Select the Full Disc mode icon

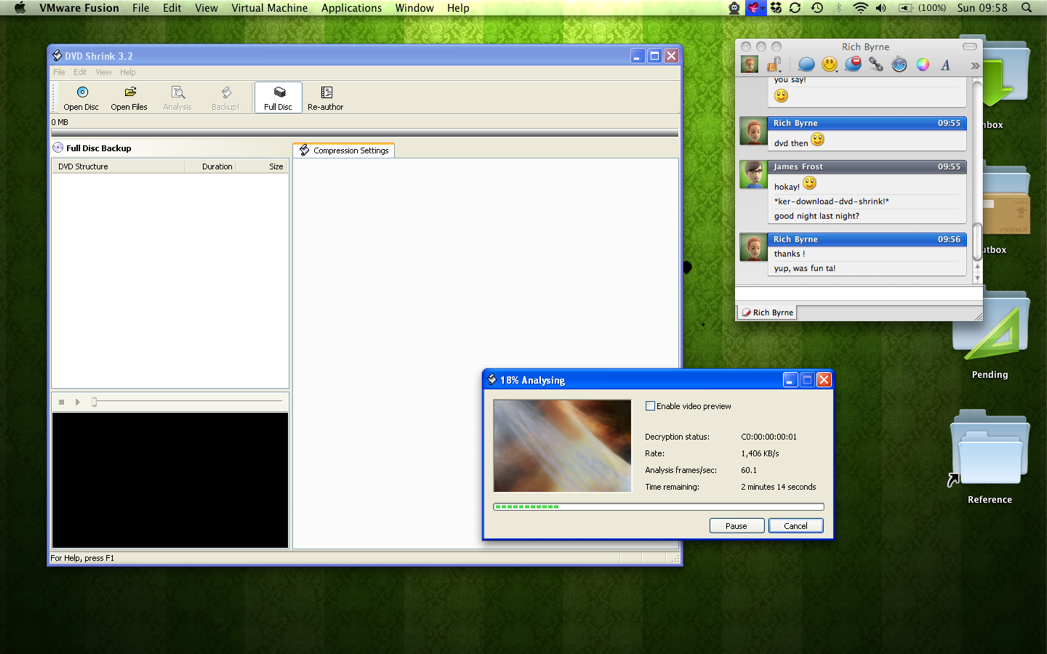(278, 97)
